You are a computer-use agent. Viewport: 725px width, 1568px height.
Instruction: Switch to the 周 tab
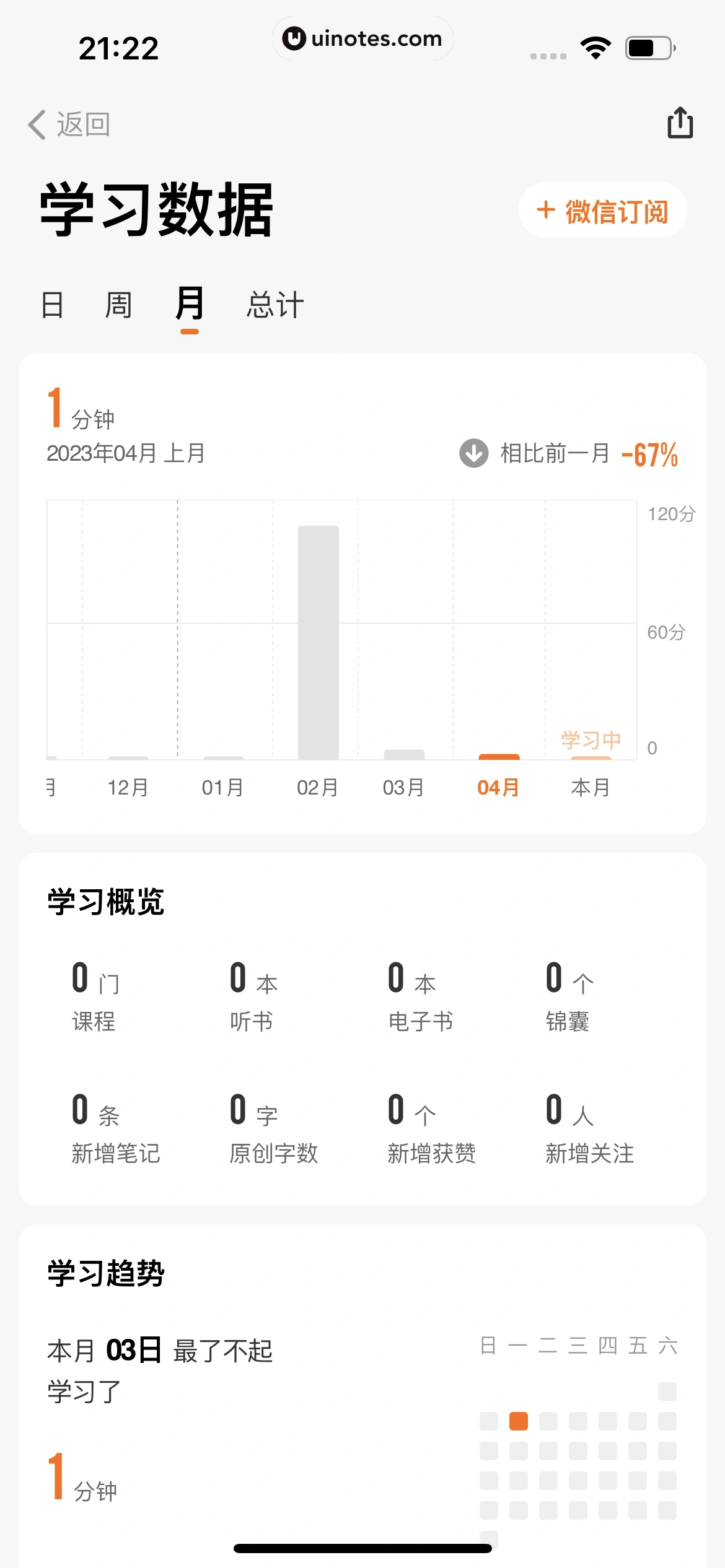coord(118,305)
